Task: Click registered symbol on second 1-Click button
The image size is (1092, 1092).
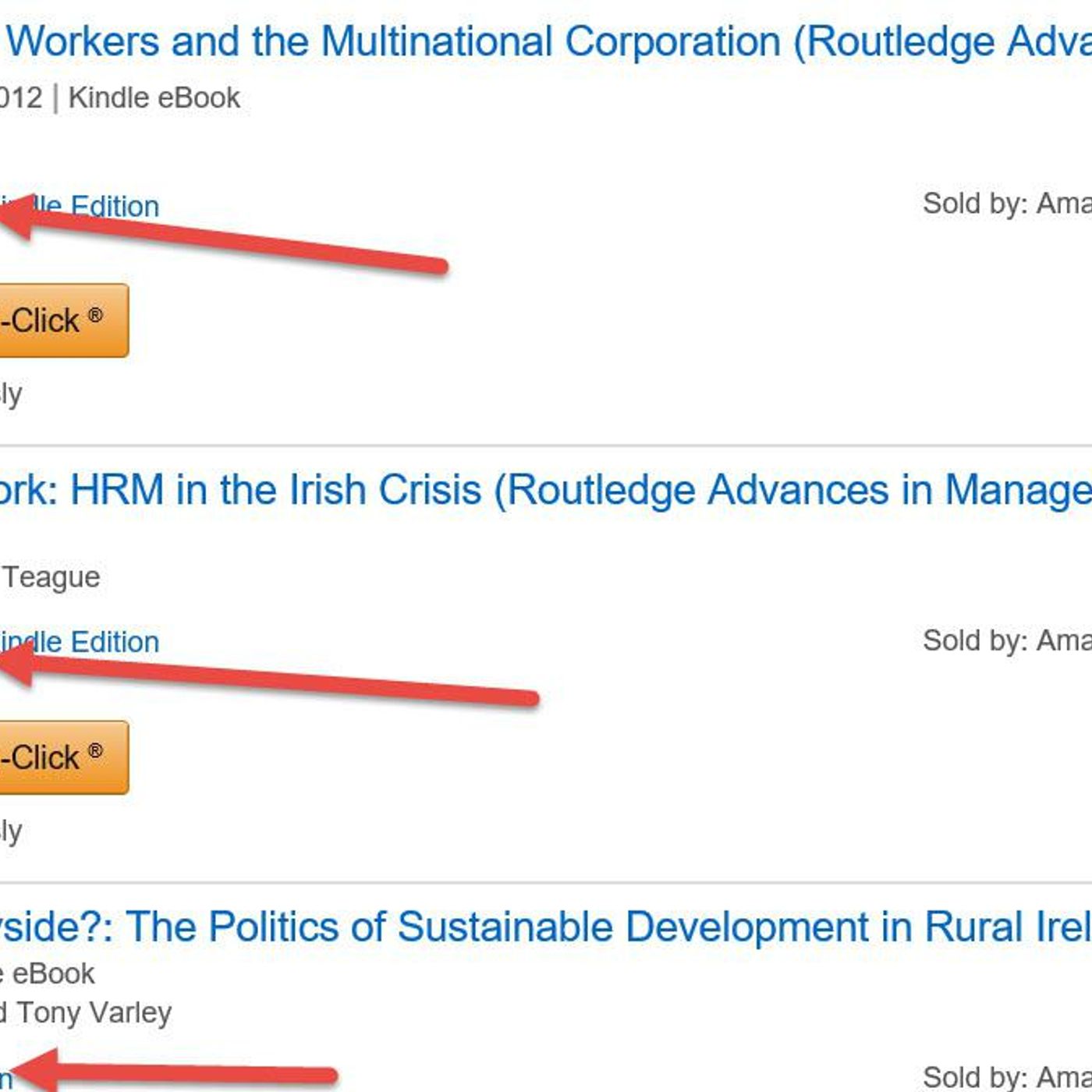Action: tap(95, 751)
